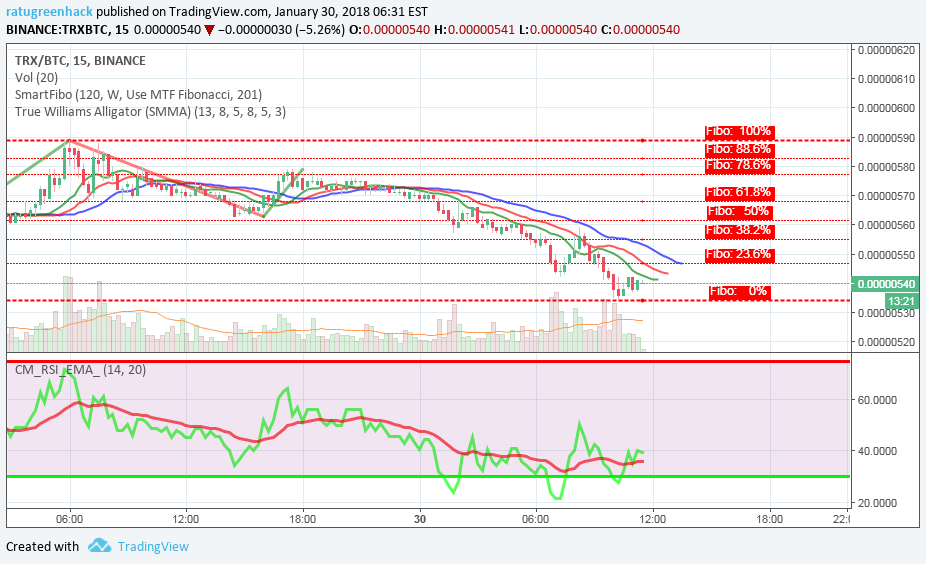Viewport: 926px width, 564px height.
Task: Click the 0.00000550 price axis label
Action: (x=886, y=255)
